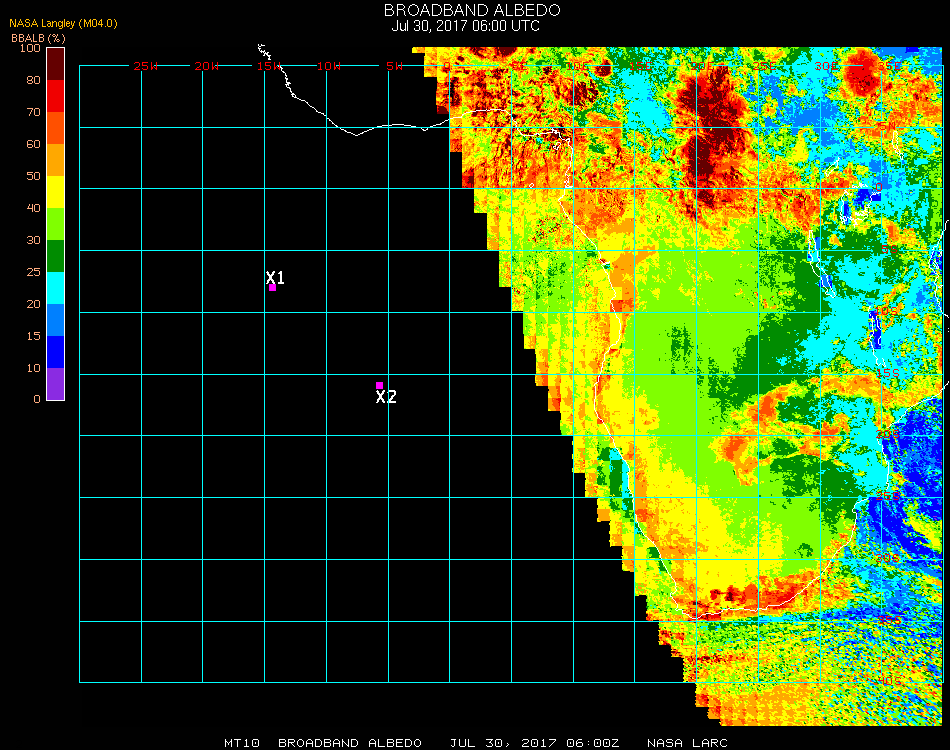
Task: Click the Jul 30, 2017 06:00 UTC timestamp
Action: (466, 26)
